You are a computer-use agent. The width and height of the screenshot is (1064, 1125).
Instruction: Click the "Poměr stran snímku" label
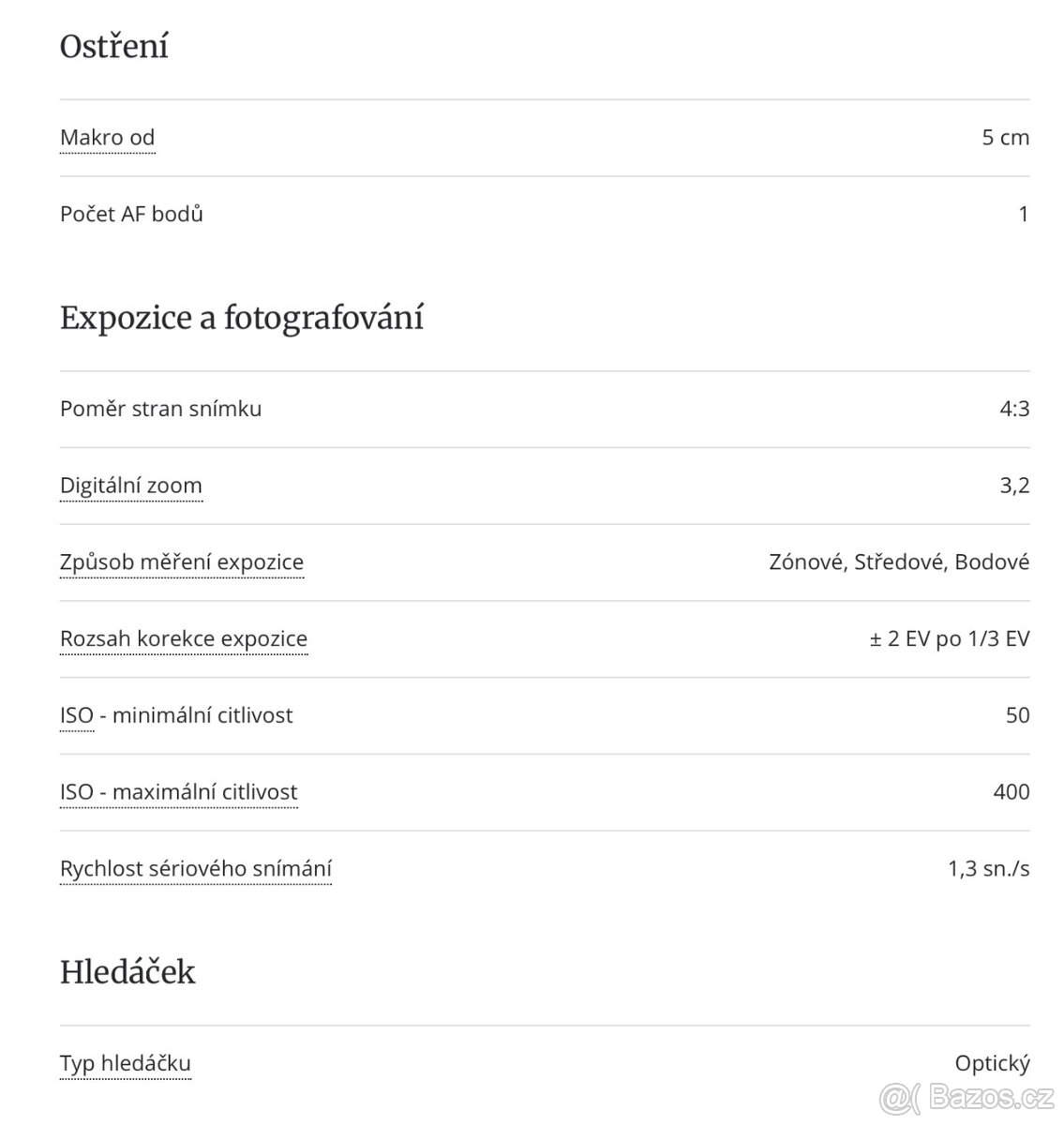(160, 409)
